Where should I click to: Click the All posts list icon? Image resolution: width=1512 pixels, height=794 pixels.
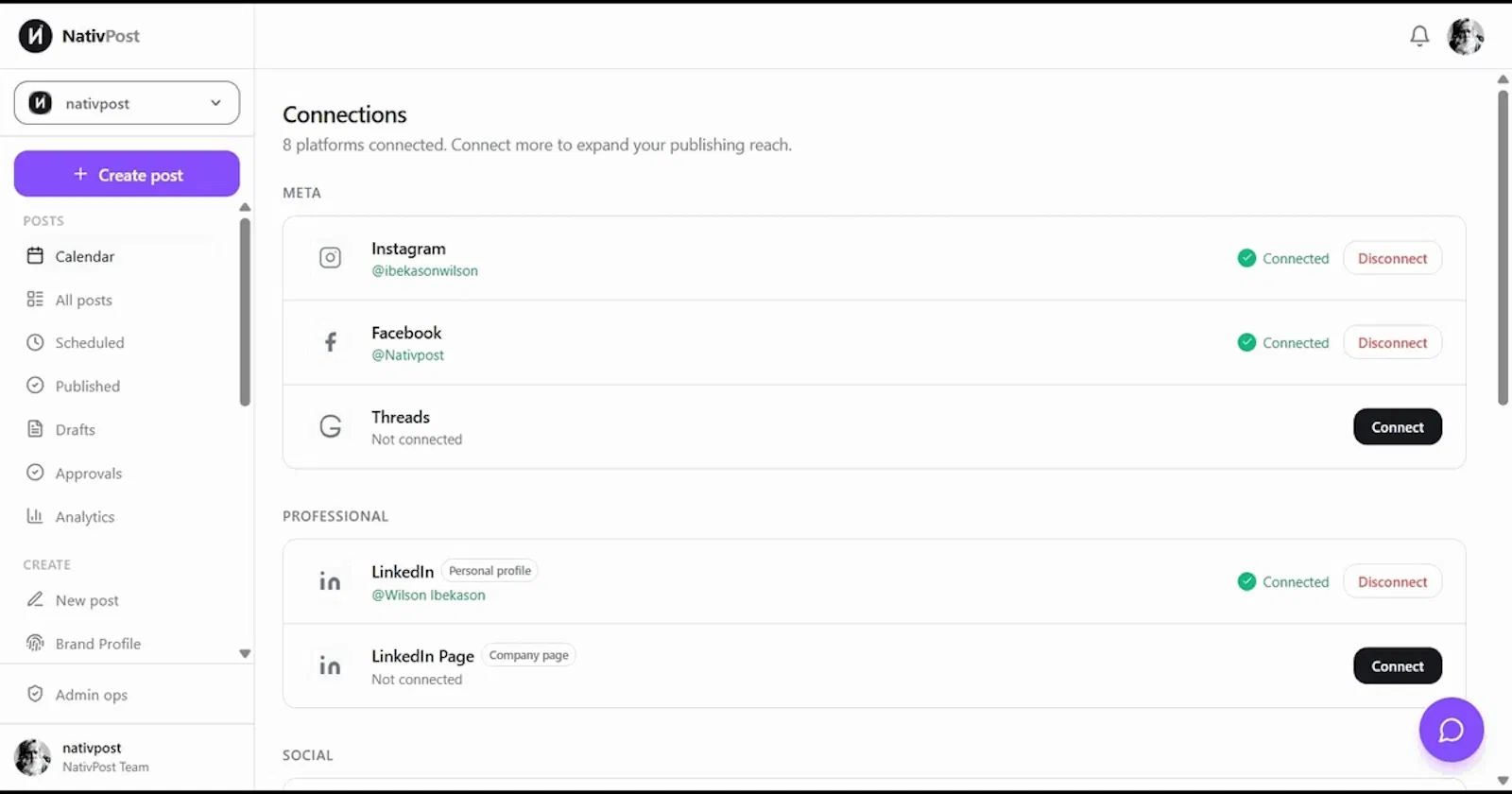click(x=35, y=299)
